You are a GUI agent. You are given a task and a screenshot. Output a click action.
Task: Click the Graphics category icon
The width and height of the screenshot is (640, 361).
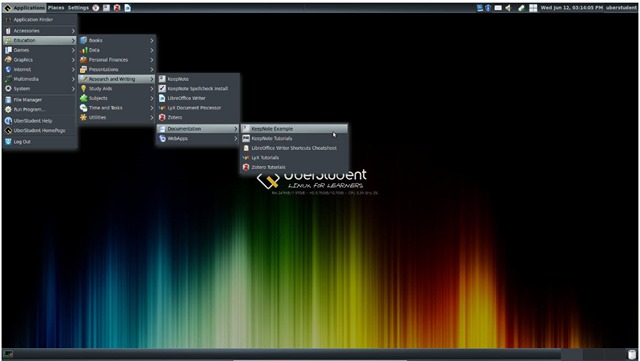[8, 60]
